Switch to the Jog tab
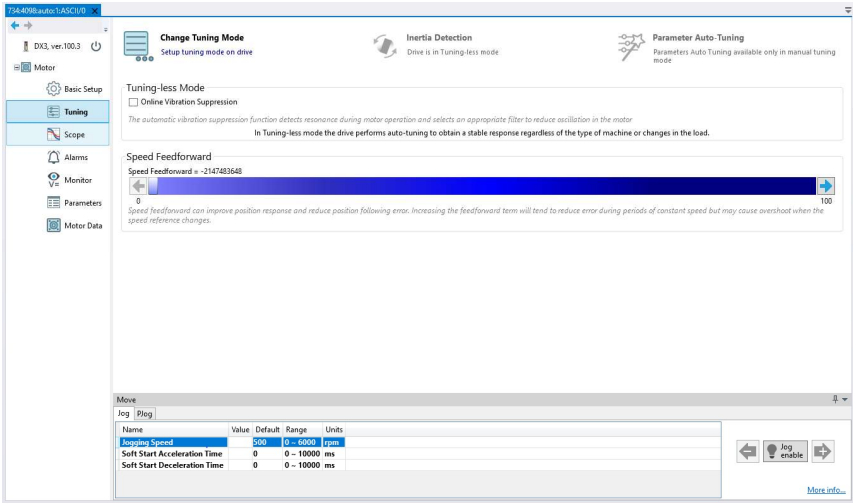This screenshot has width=853, height=503. (123, 413)
